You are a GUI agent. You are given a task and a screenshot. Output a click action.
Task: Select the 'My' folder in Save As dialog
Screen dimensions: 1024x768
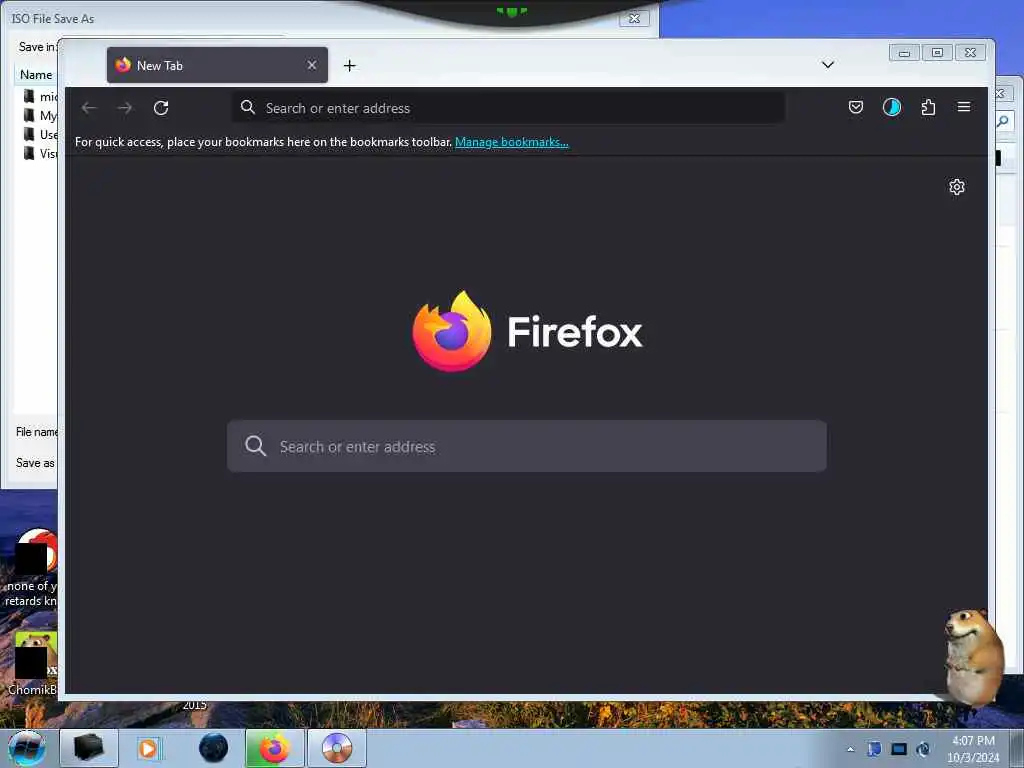pos(41,116)
